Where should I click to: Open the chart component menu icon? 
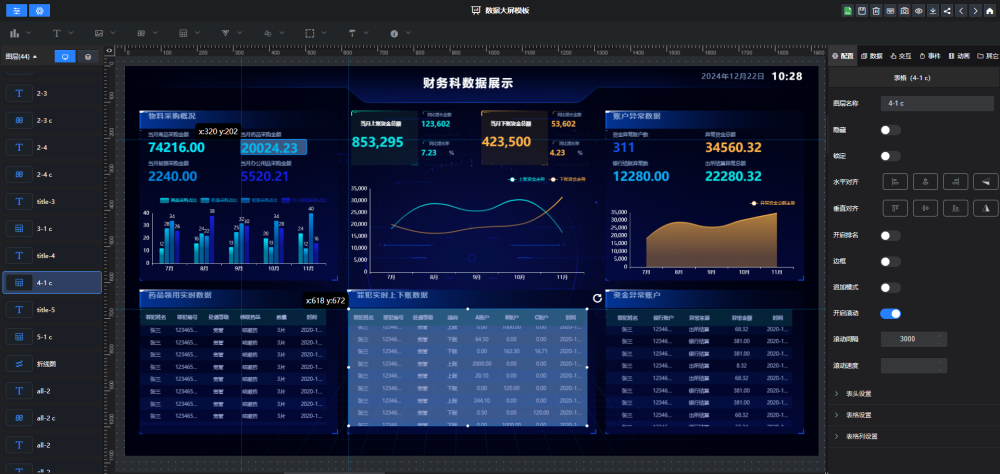15,33
